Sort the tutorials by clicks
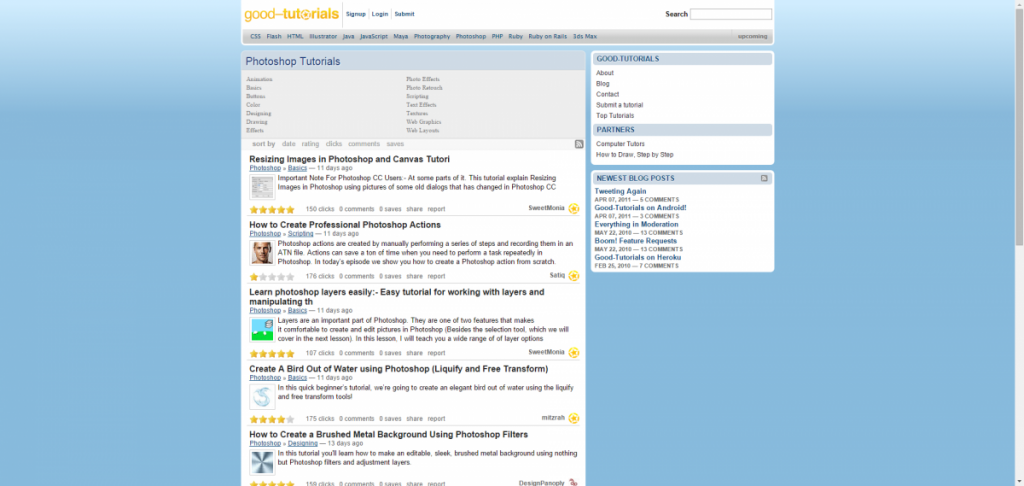The width and height of the screenshot is (1024, 486). point(334,144)
